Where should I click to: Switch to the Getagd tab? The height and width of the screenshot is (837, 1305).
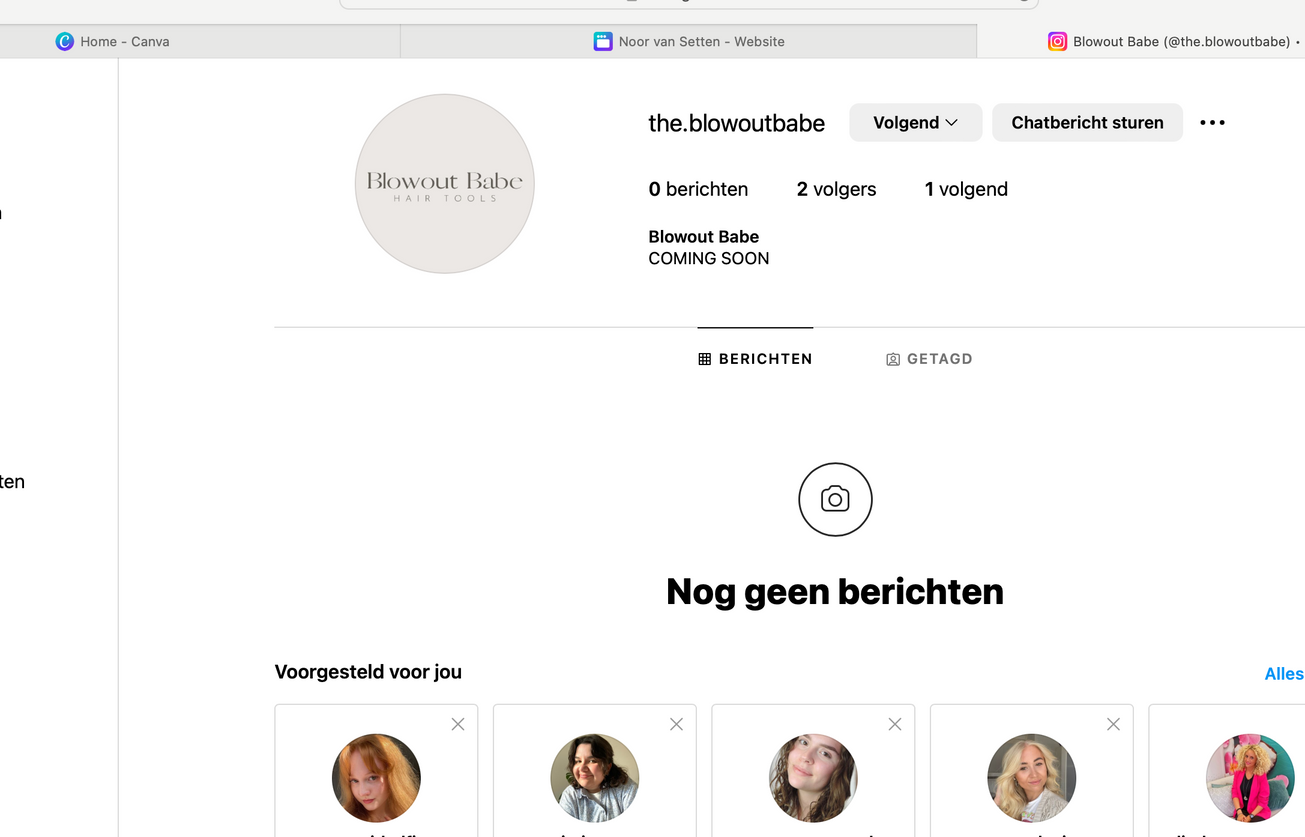coord(929,359)
